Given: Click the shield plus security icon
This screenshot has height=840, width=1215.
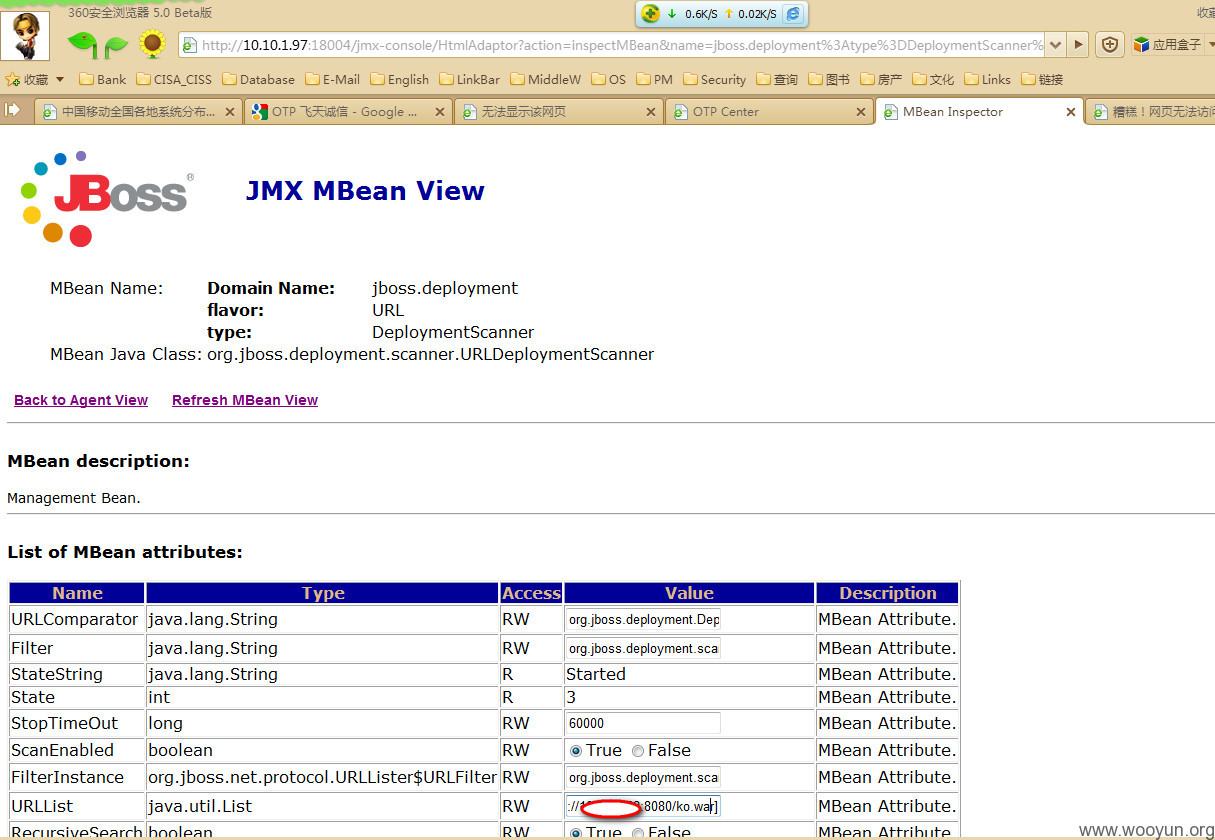Looking at the screenshot, I should click(1109, 44).
